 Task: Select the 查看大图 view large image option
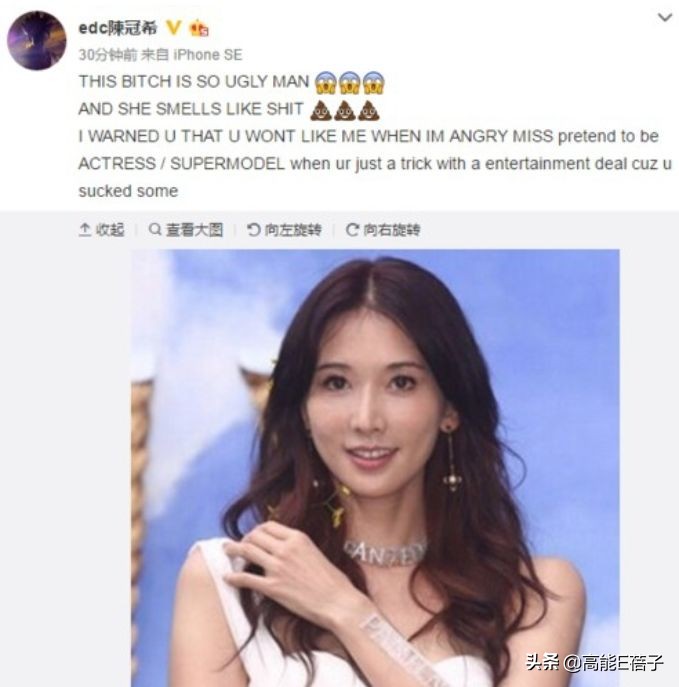[195, 230]
